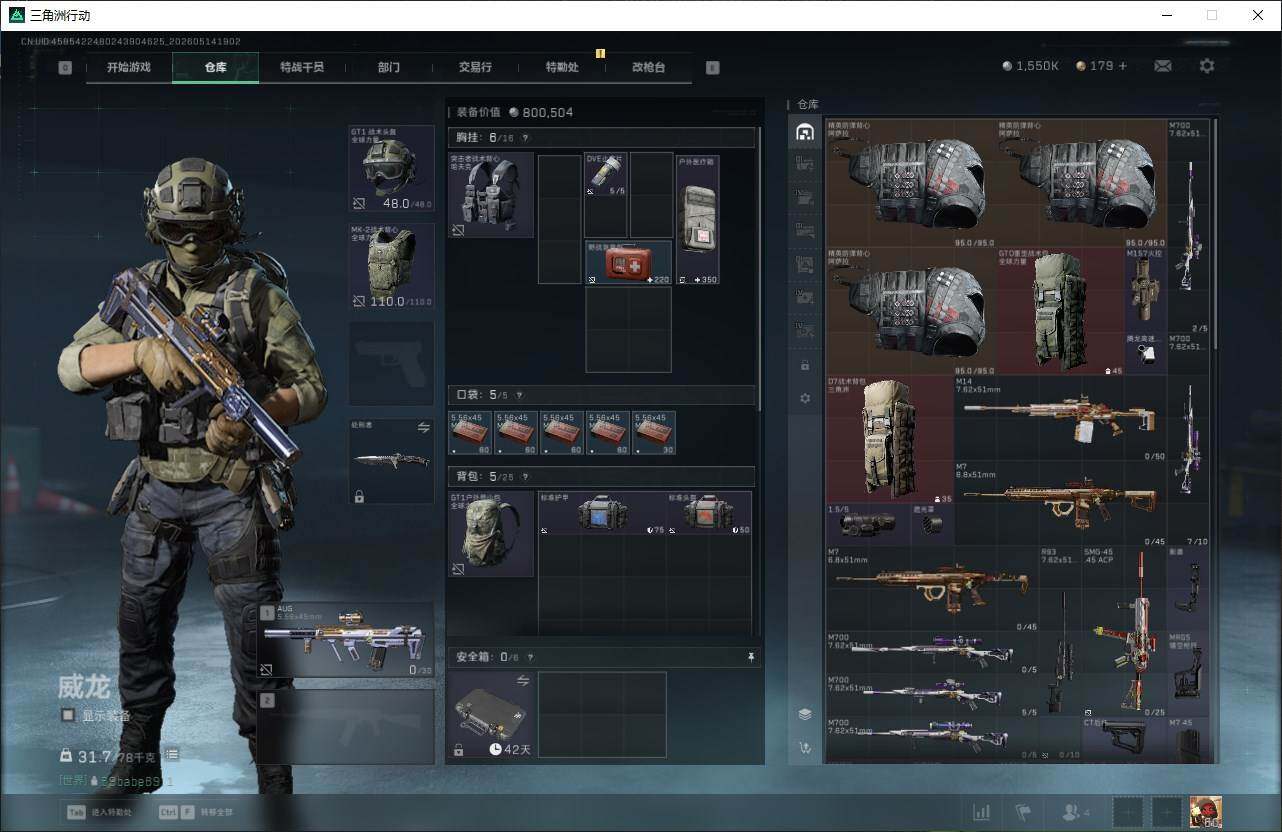Click the empty weapon slot 2
Image resolution: width=1282 pixels, height=832 pixels.
click(x=345, y=726)
